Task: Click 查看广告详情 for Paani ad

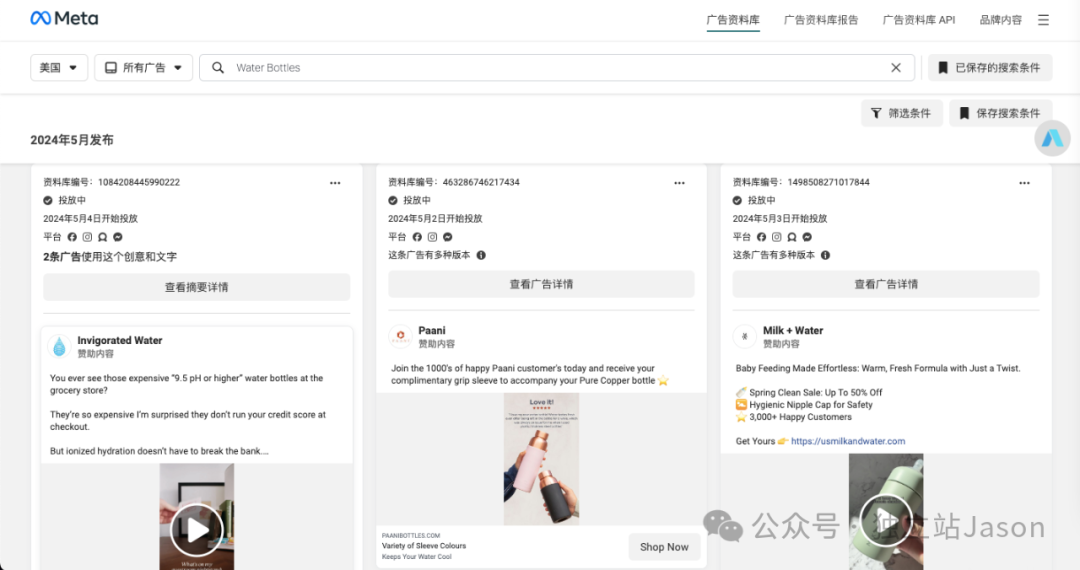Action: 541,284
